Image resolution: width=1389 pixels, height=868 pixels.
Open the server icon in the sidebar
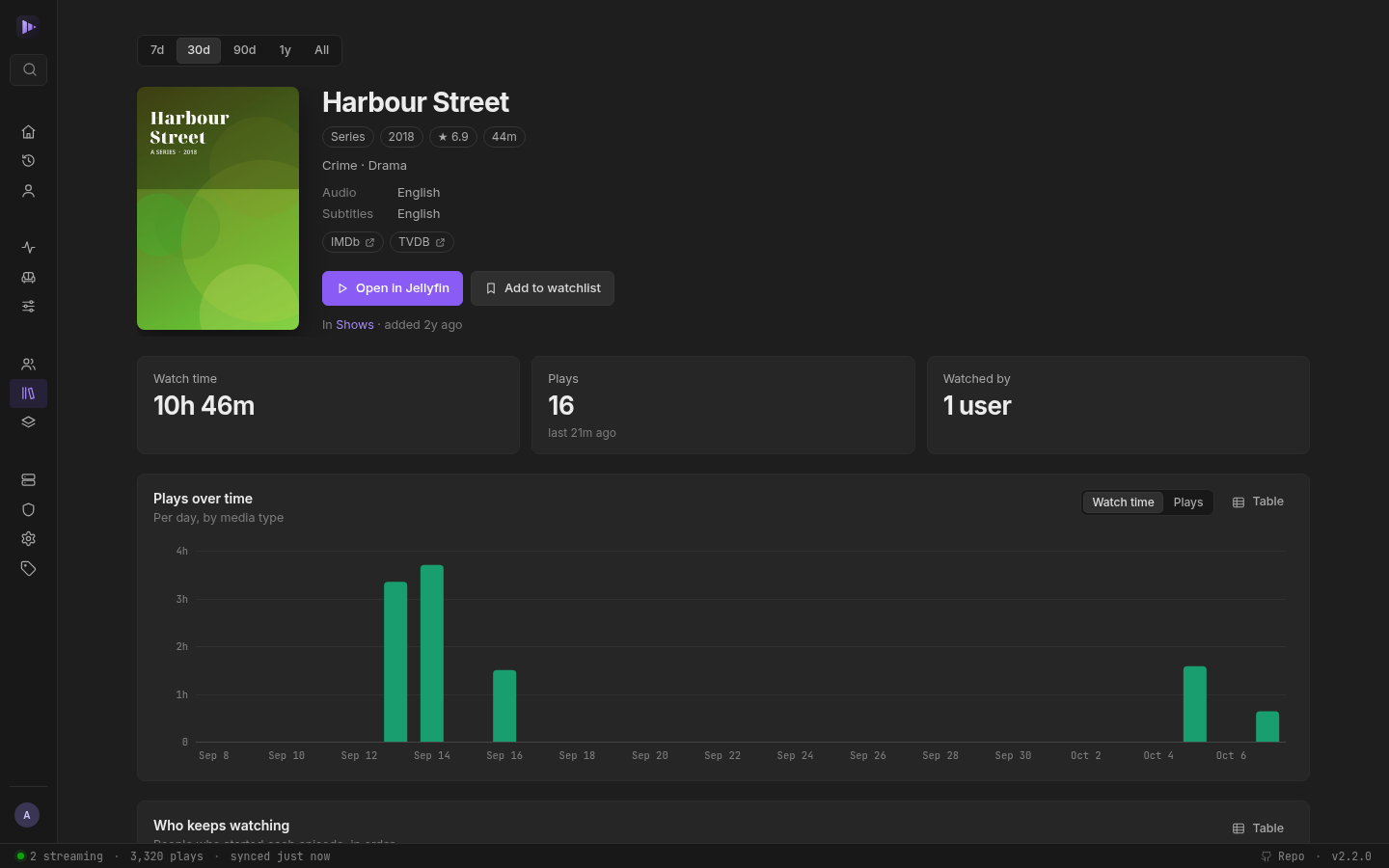pyautogui.click(x=29, y=480)
